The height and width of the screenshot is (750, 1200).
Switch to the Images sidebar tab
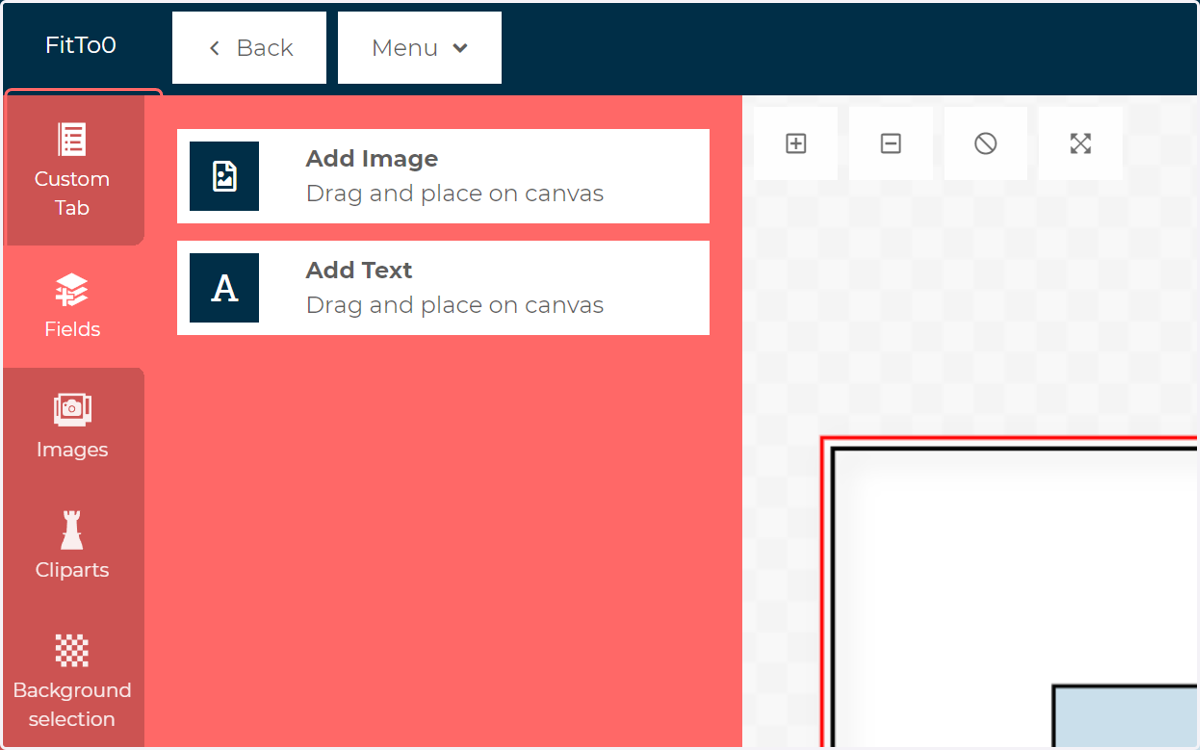74,427
